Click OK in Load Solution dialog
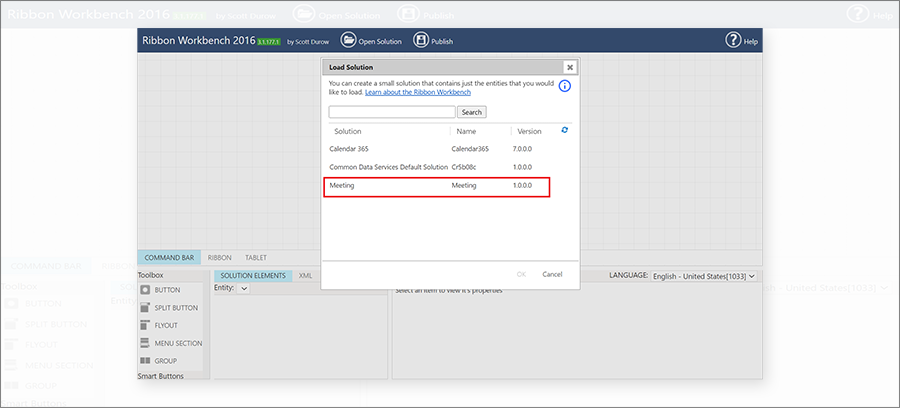This screenshot has height=408, width=900. [x=521, y=274]
